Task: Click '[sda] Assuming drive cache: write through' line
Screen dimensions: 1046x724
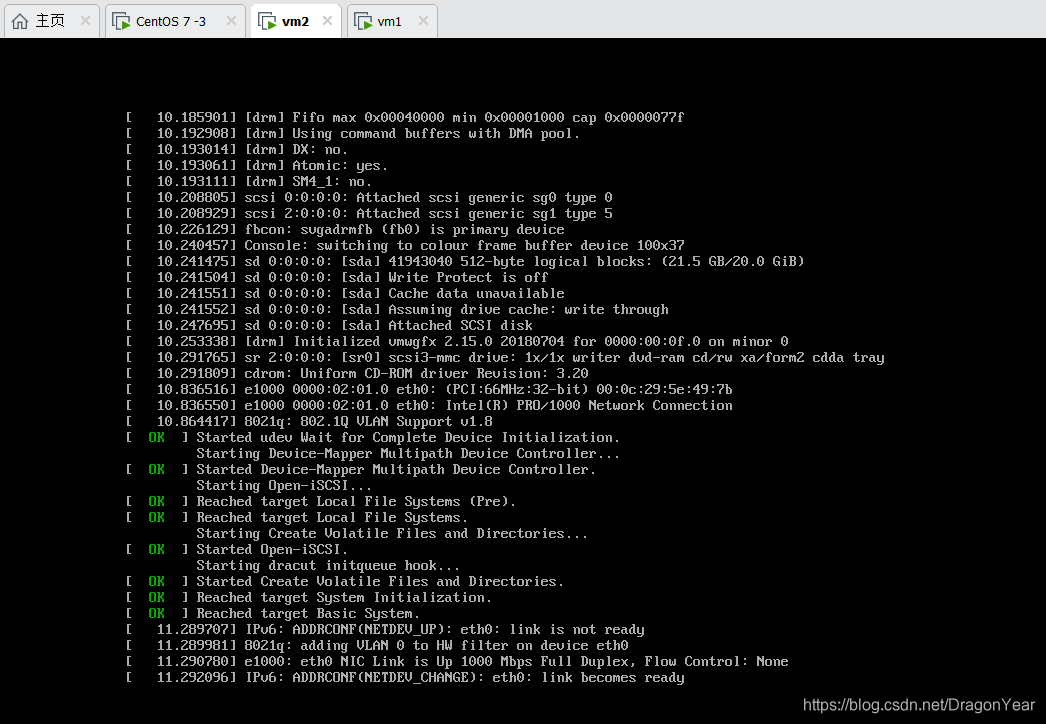Action: click(398, 310)
